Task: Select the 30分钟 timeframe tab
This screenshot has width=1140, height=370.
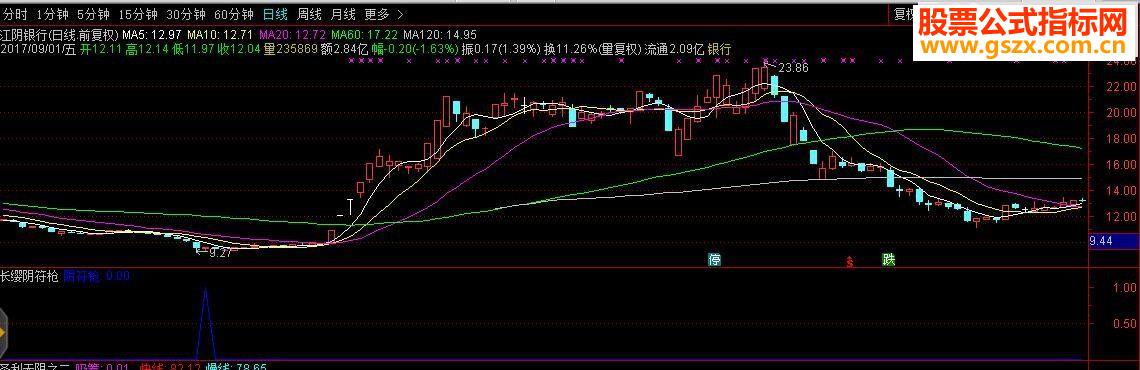Action: [185, 14]
